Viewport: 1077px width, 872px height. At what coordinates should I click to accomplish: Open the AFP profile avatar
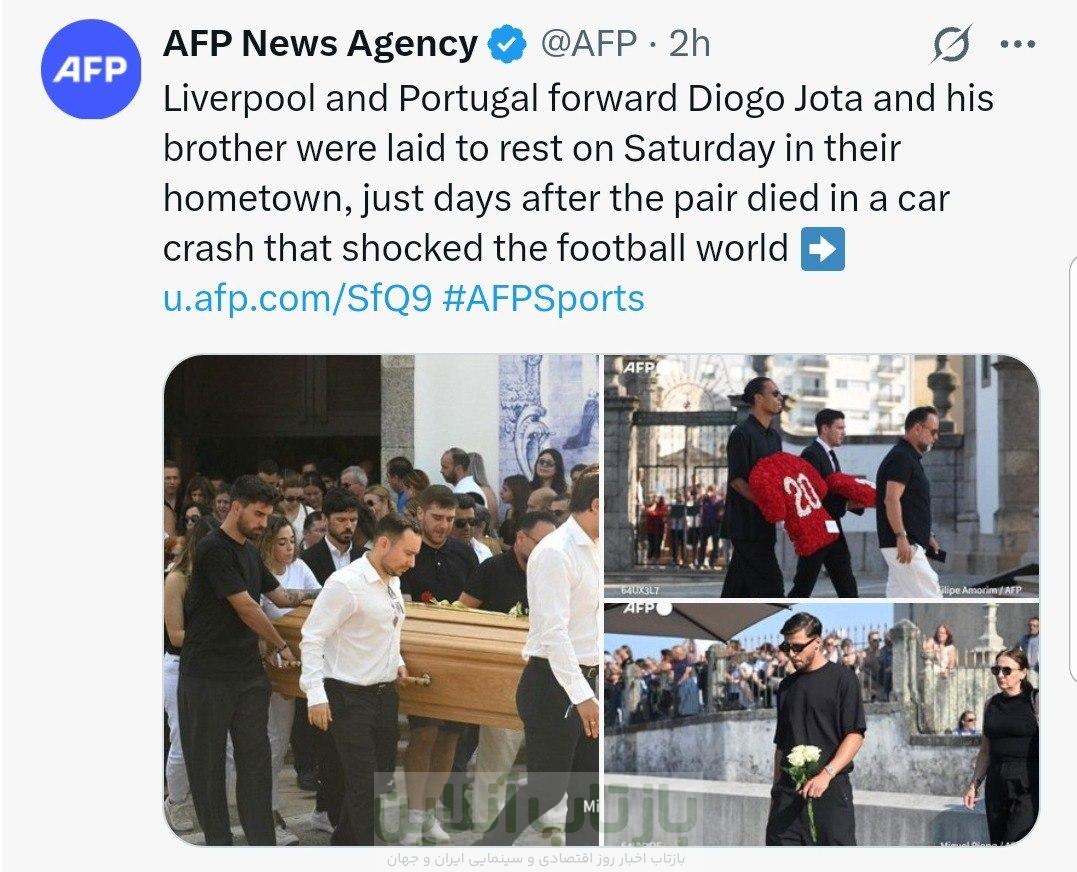[91, 69]
